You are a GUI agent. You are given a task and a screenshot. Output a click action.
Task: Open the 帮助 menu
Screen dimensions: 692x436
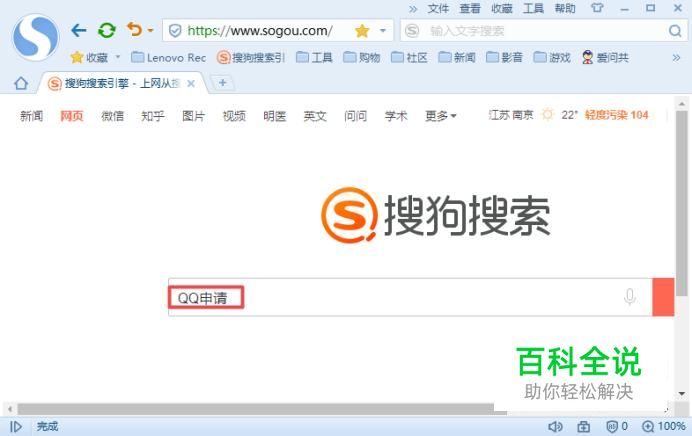(x=565, y=8)
